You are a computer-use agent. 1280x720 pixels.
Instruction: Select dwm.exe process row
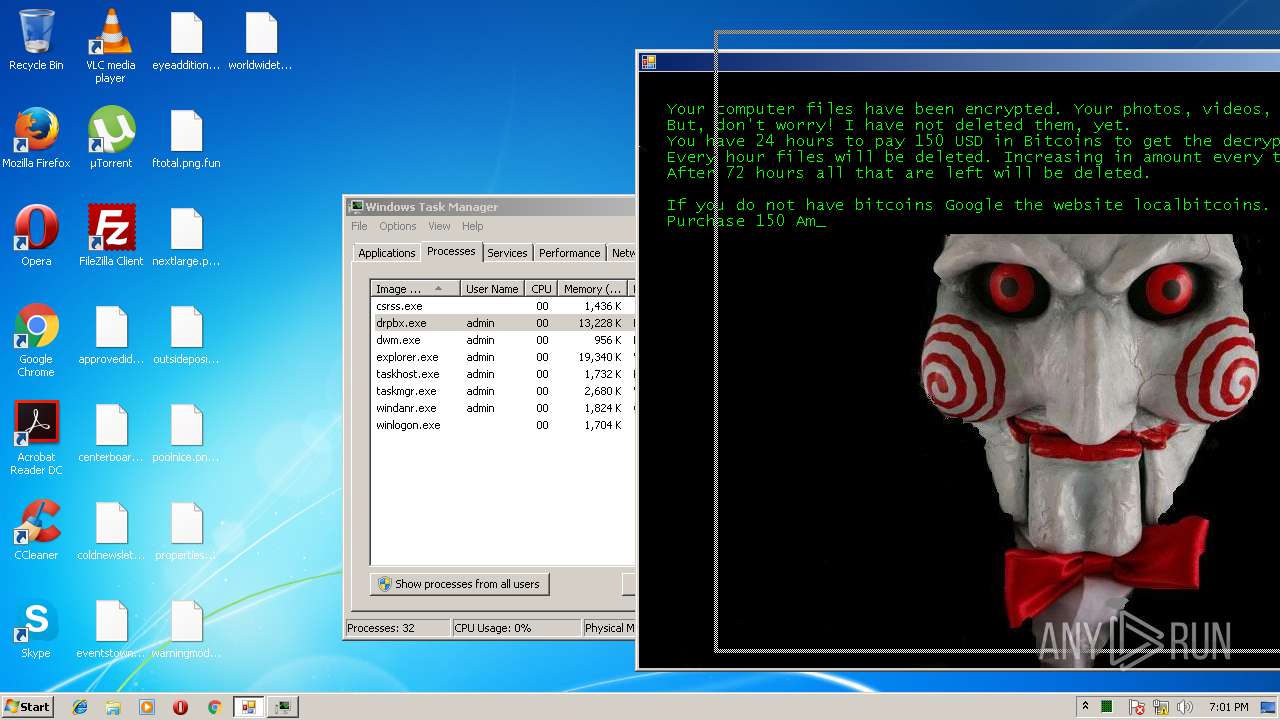(x=502, y=340)
